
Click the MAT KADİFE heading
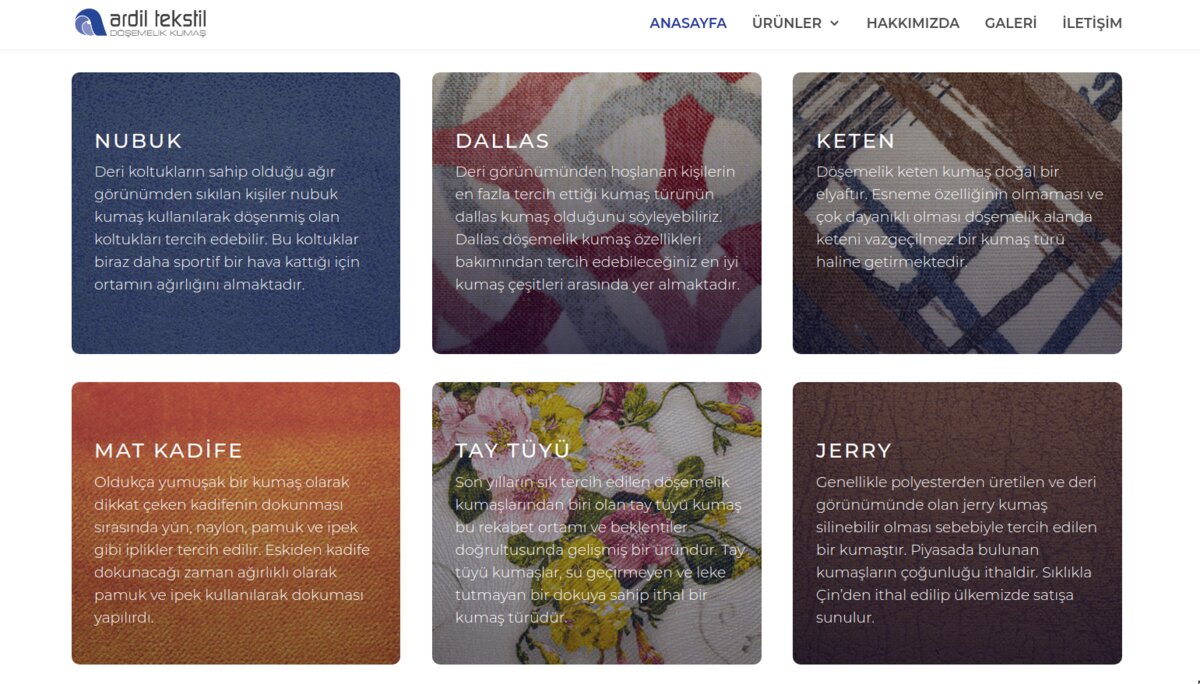(168, 451)
